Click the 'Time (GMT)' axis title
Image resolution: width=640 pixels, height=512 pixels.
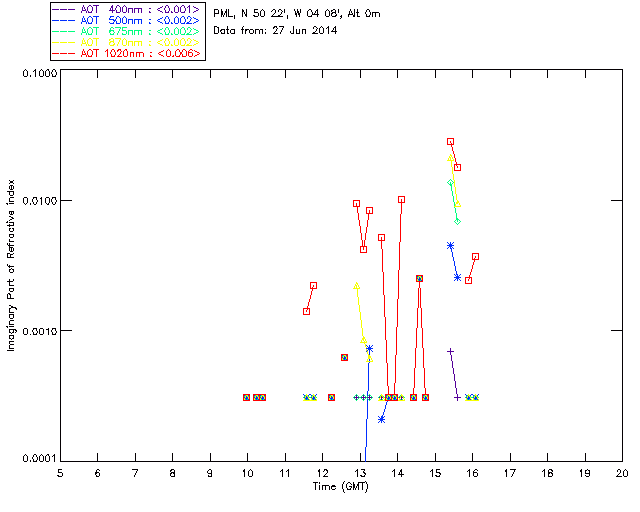(x=340, y=486)
